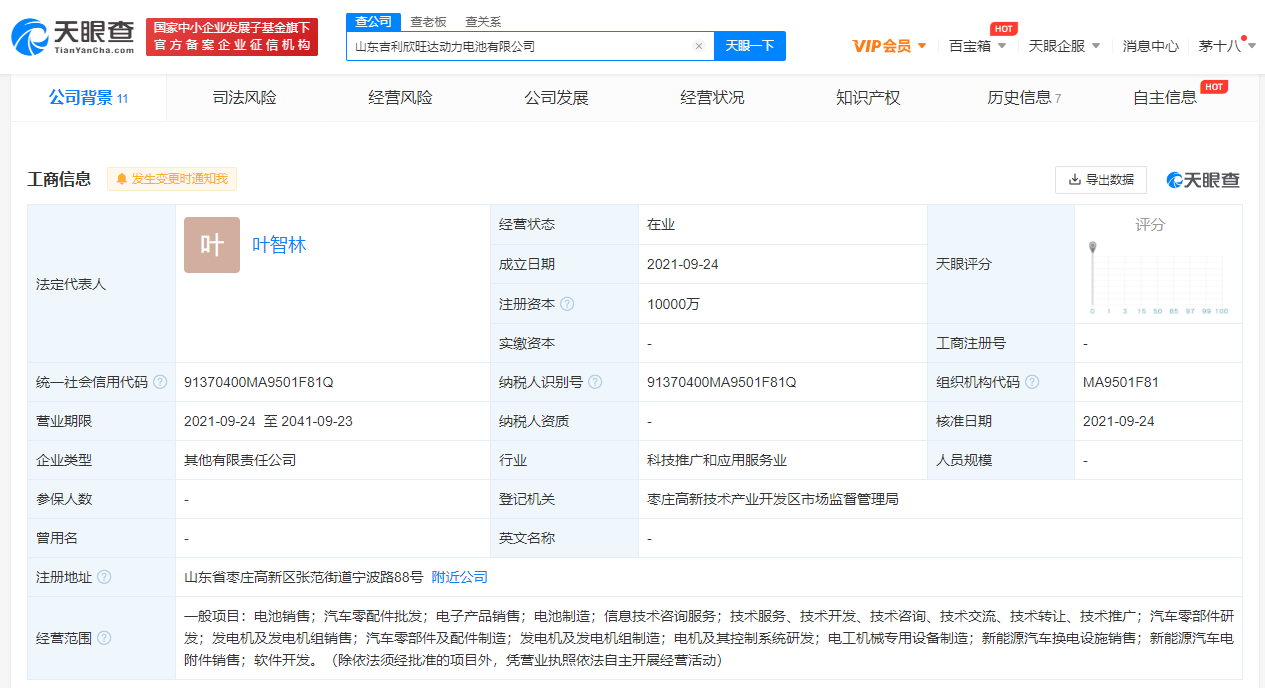Click question mark beside 组织机构代码
This screenshot has height=688, width=1265.
(x=1032, y=382)
